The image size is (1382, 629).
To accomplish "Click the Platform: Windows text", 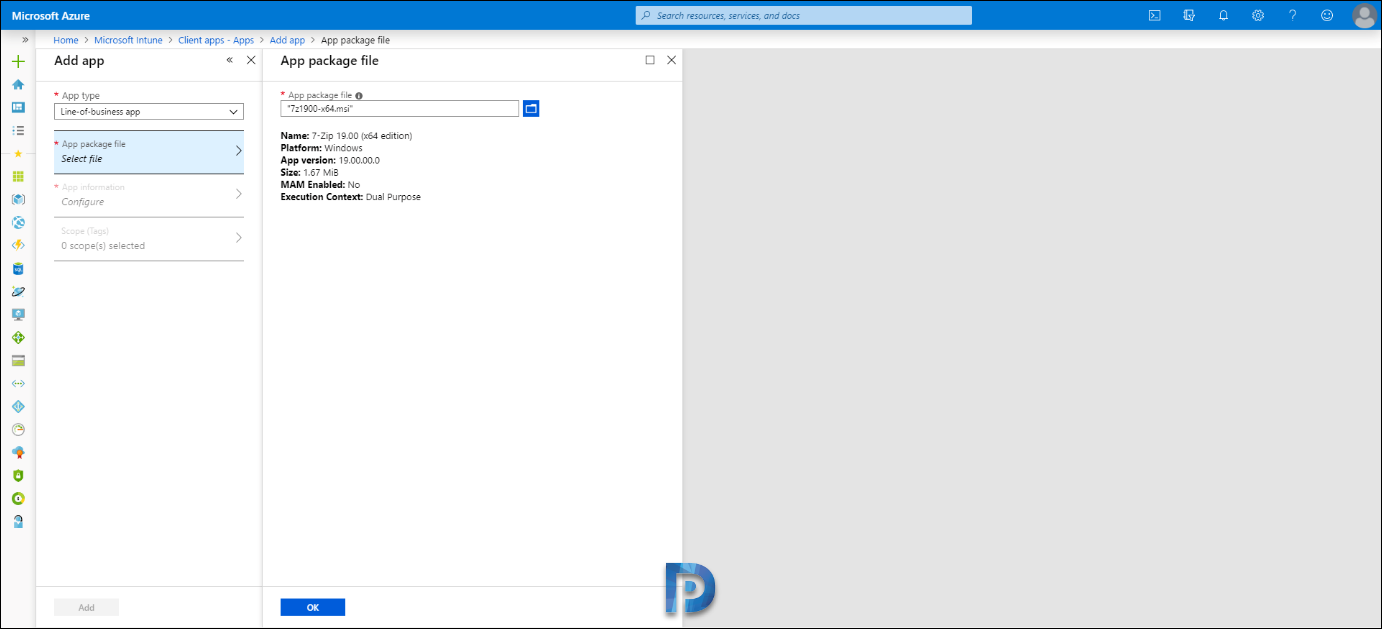I will pos(322,148).
